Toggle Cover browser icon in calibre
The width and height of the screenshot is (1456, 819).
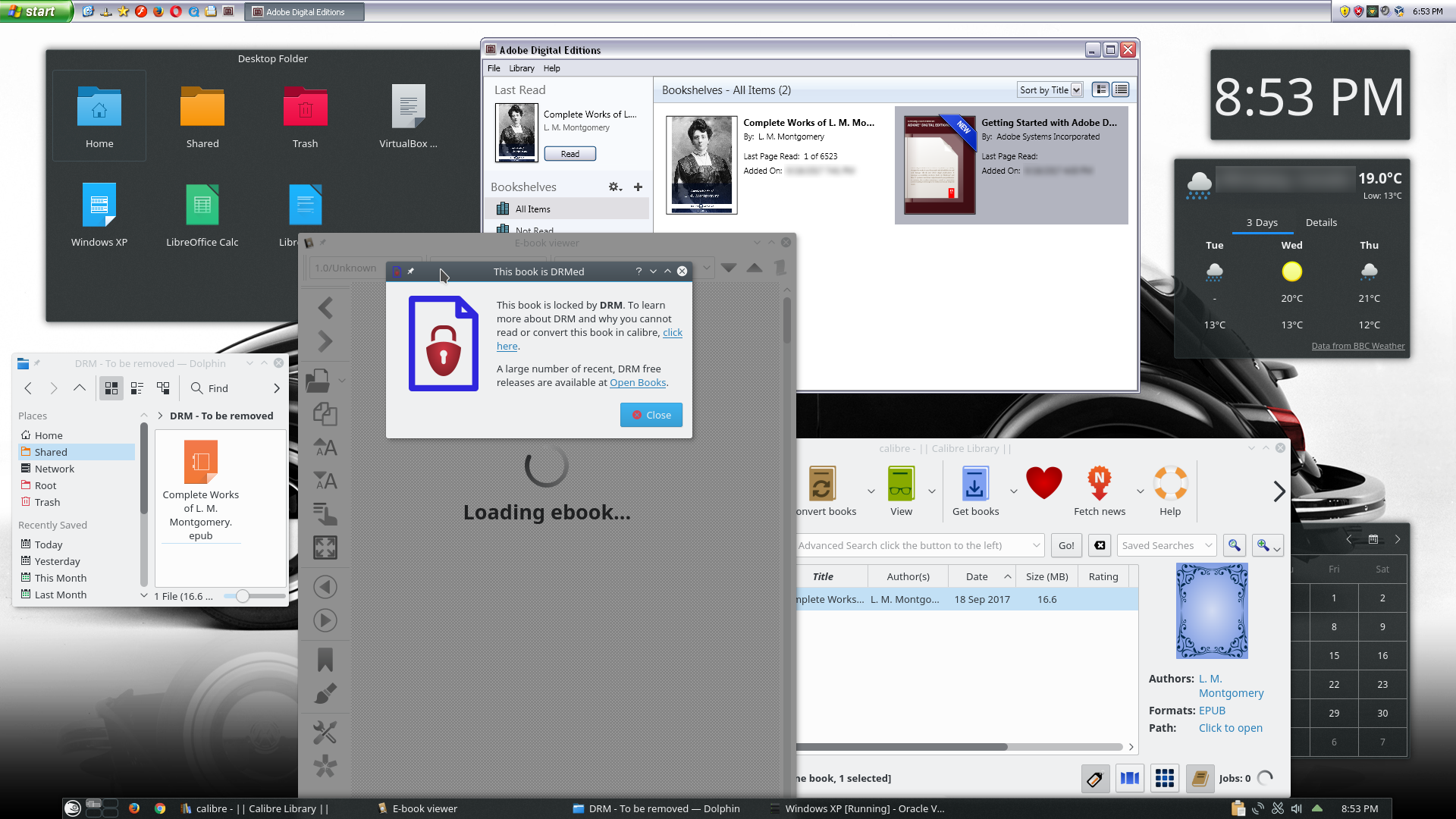pos(1130,778)
